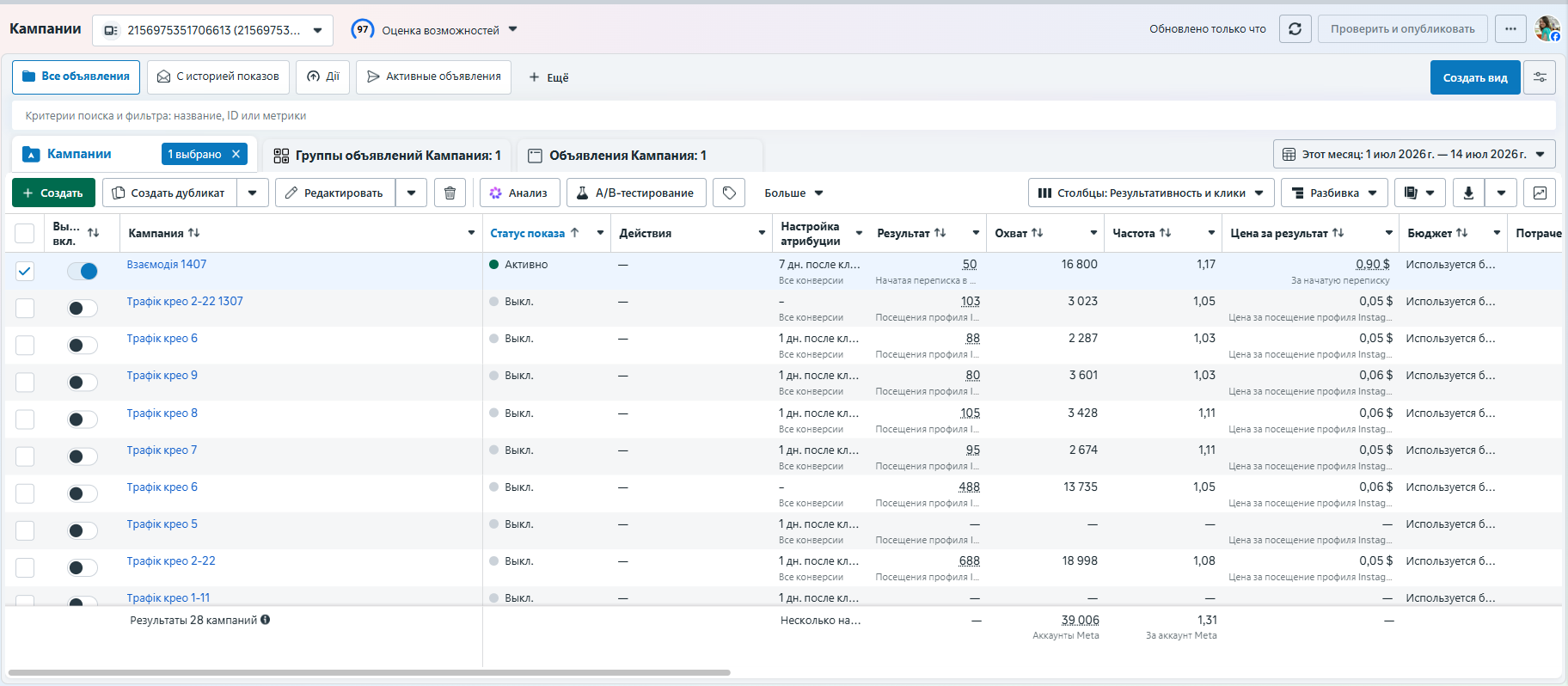
Task: Click the search and filter criteria field
Action: coord(784,115)
